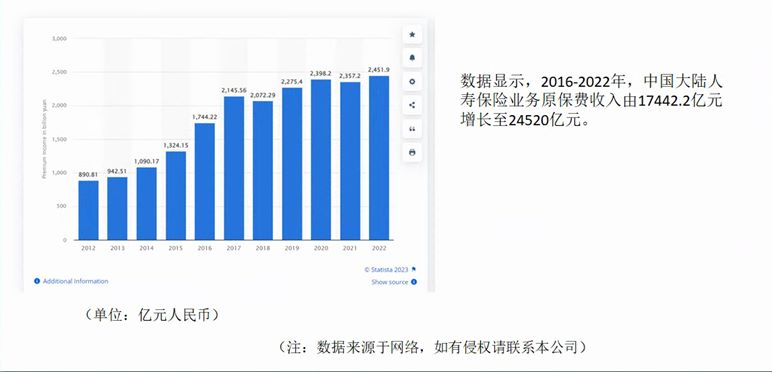The image size is (772, 372).
Task: Select the 2022 bar in the chart
Action: [379, 157]
